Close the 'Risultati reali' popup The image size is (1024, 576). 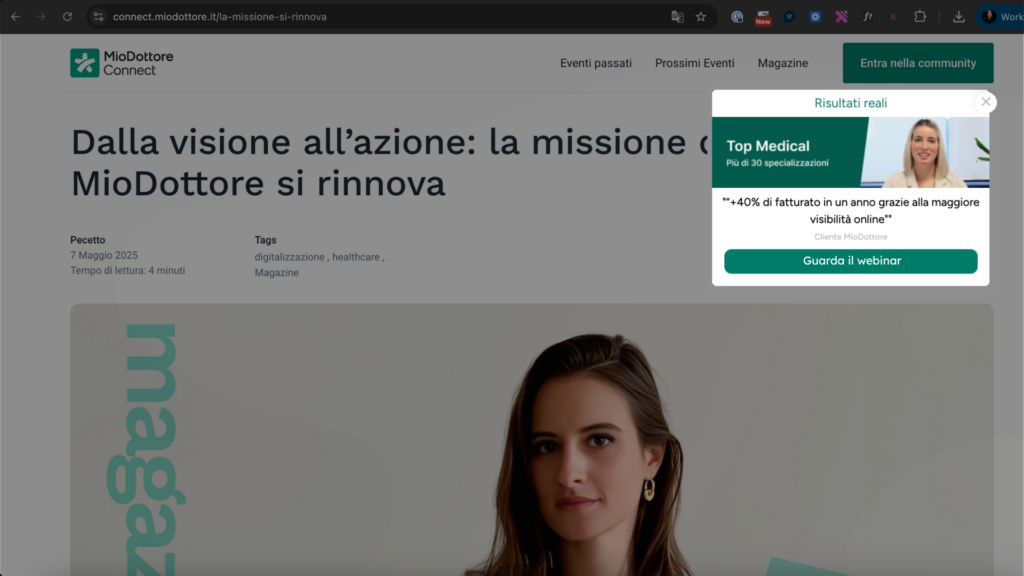tap(985, 101)
